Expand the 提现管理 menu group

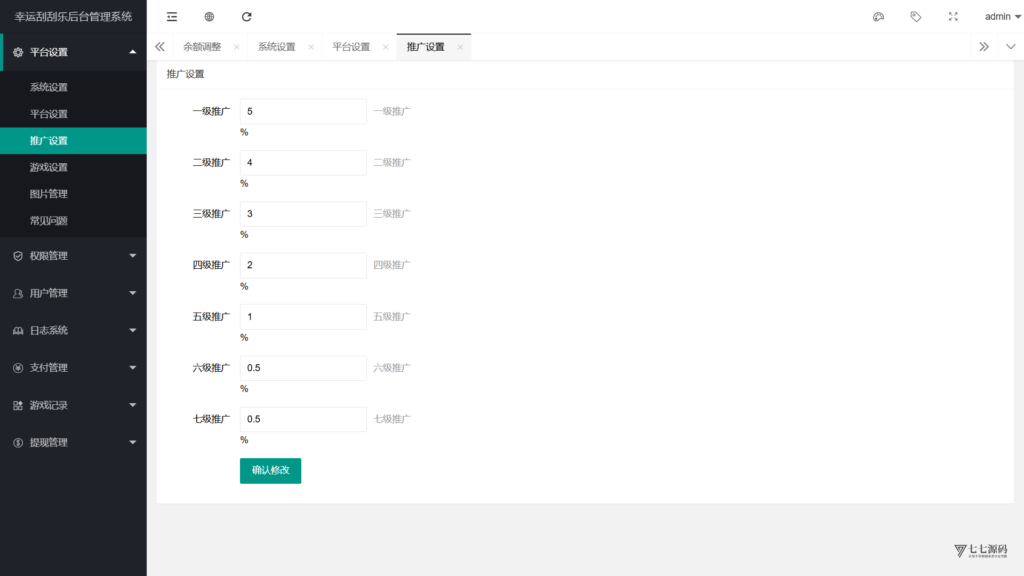73,442
